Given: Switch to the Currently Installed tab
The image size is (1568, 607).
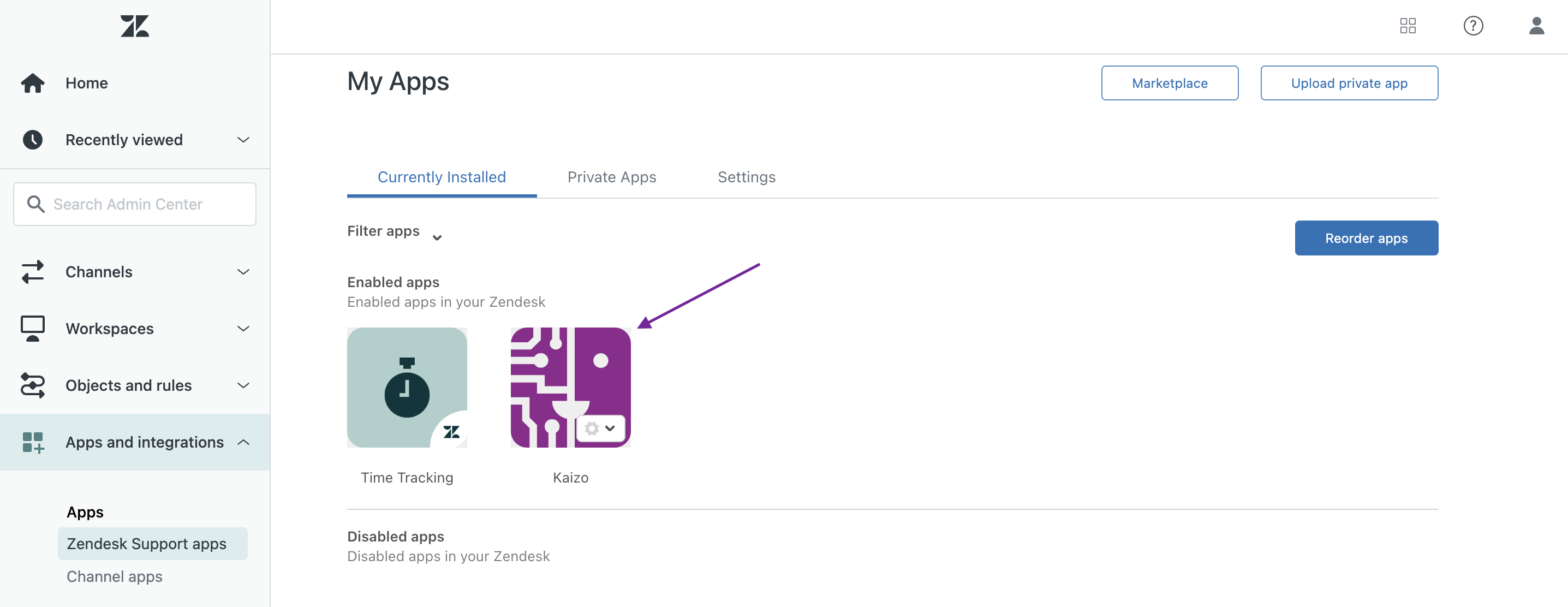Looking at the screenshot, I should click(442, 177).
